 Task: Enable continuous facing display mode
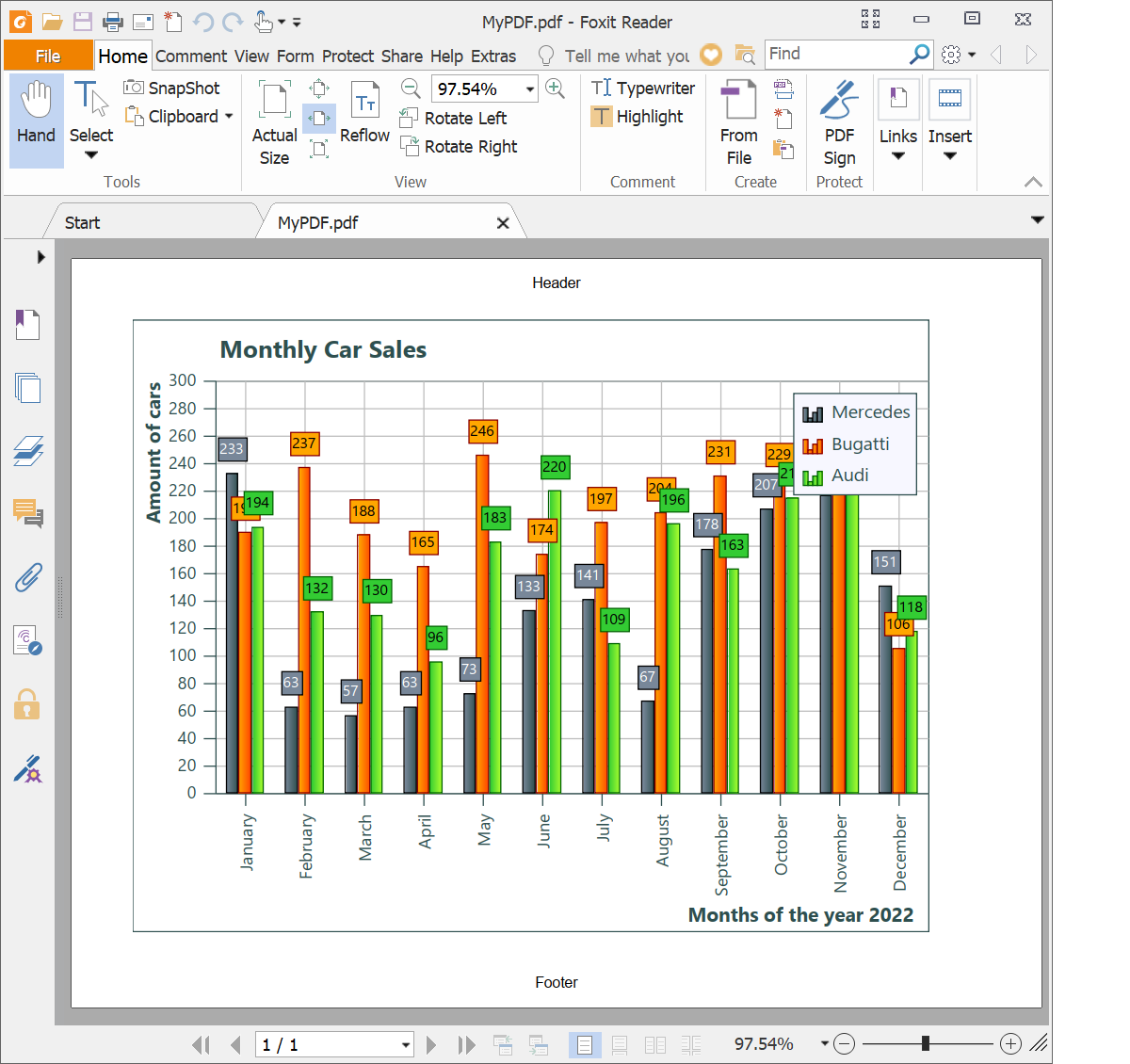[x=691, y=1045]
